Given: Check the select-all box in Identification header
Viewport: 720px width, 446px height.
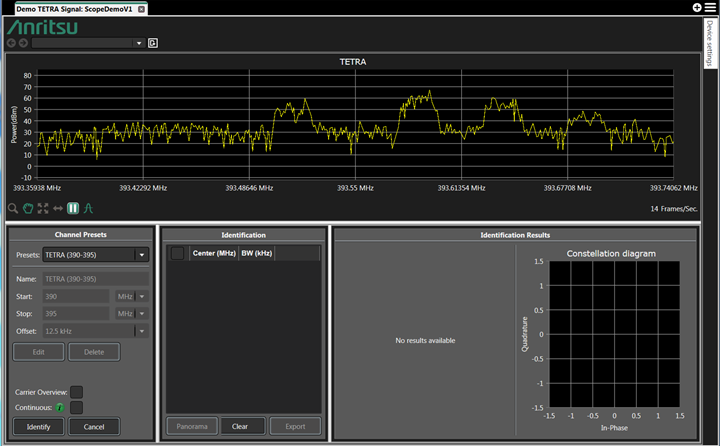Looking at the screenshot, I should point(177,254).
